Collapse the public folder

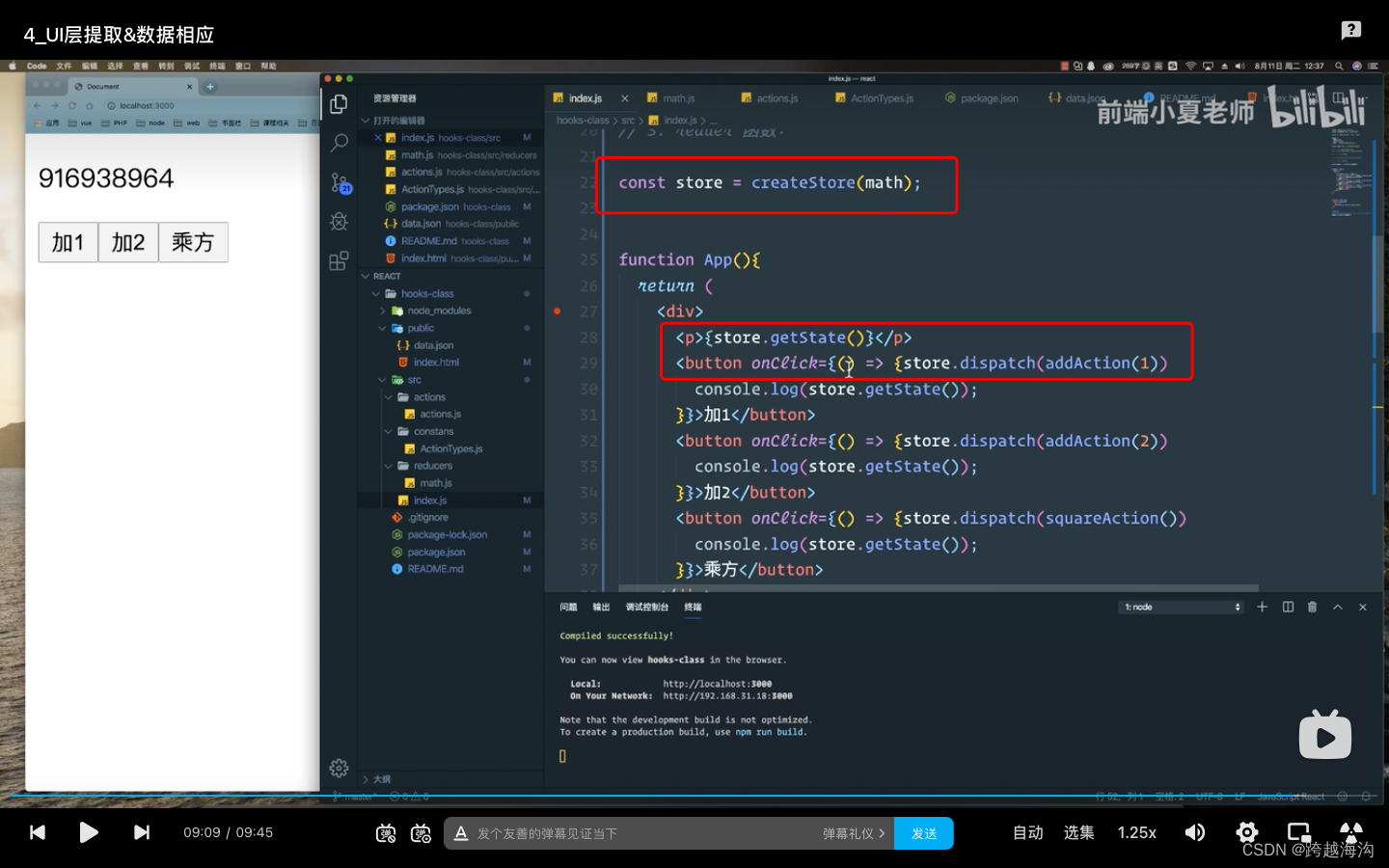383,328
